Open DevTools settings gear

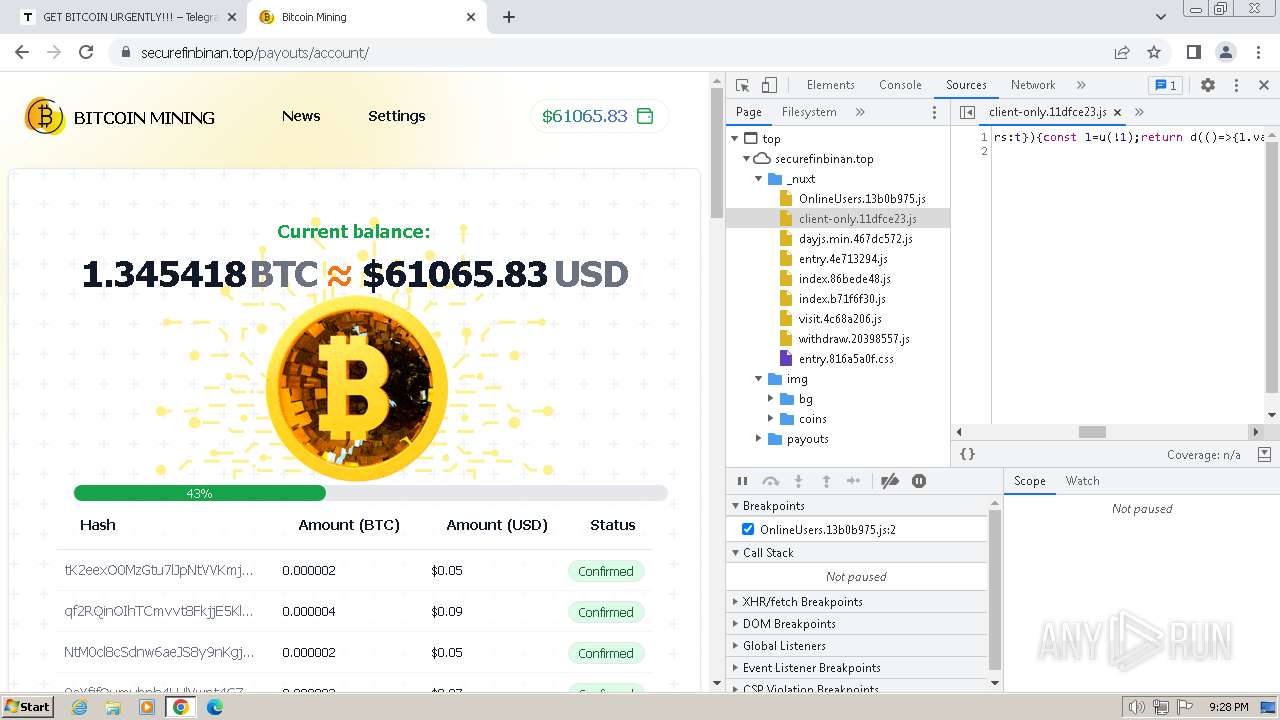(x=1208, y=85)
